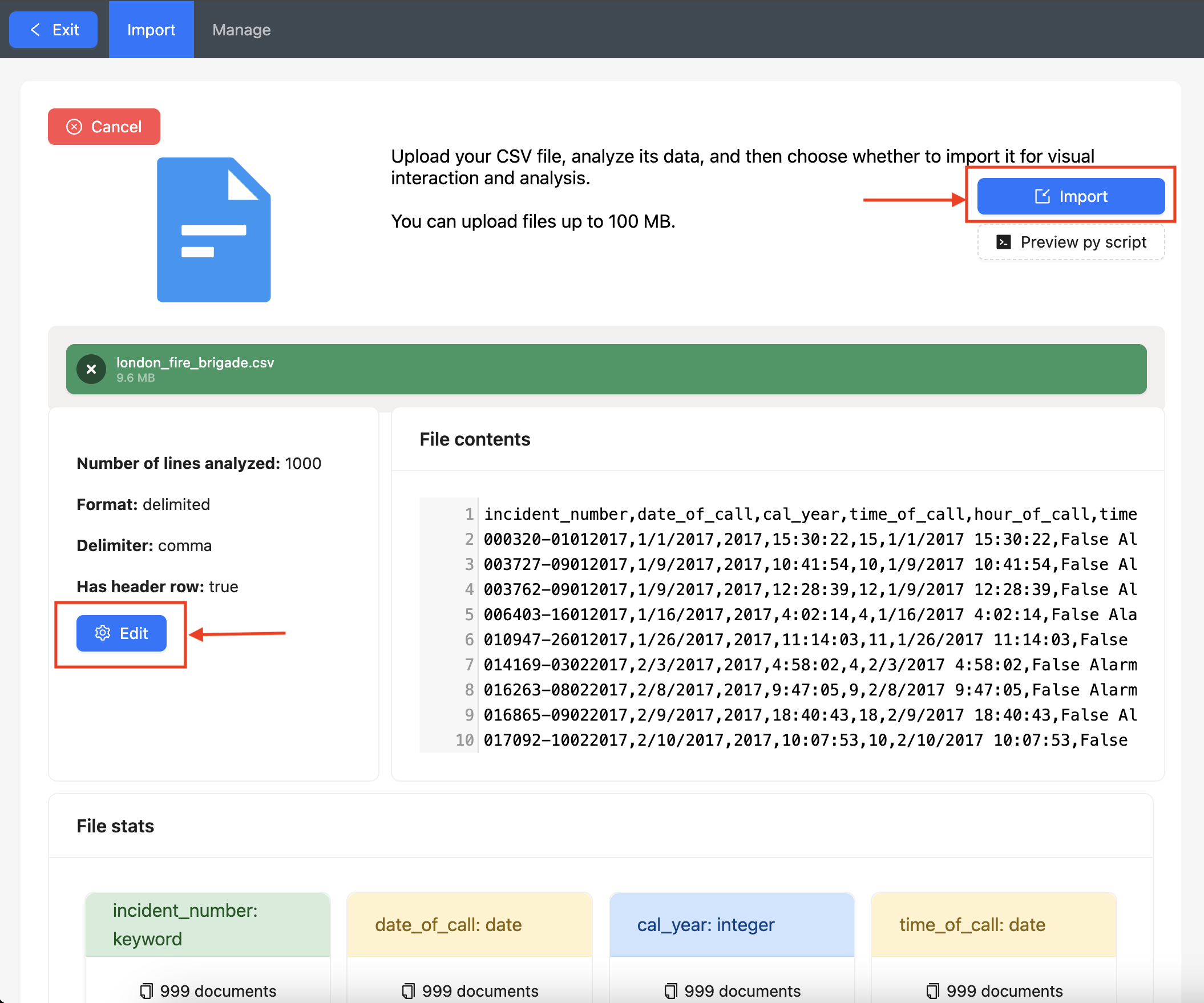Click the terminal icon beside Preview py script
Image resolution: width=1204 pixels, height=1003 pixels.
(x=1003, y=242)
